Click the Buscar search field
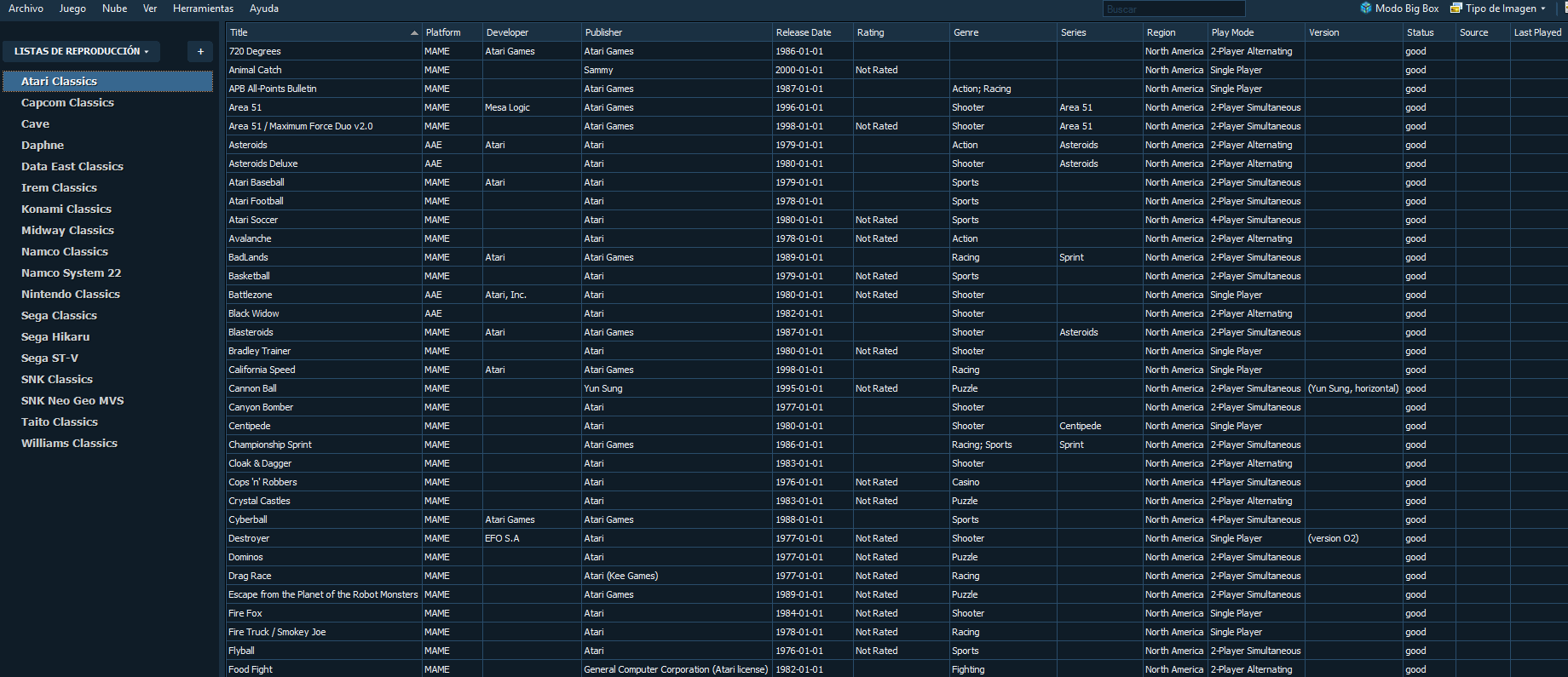The height and width of the screenshot is (677, 1568). pyautogui.click(x=1173, y=9)
